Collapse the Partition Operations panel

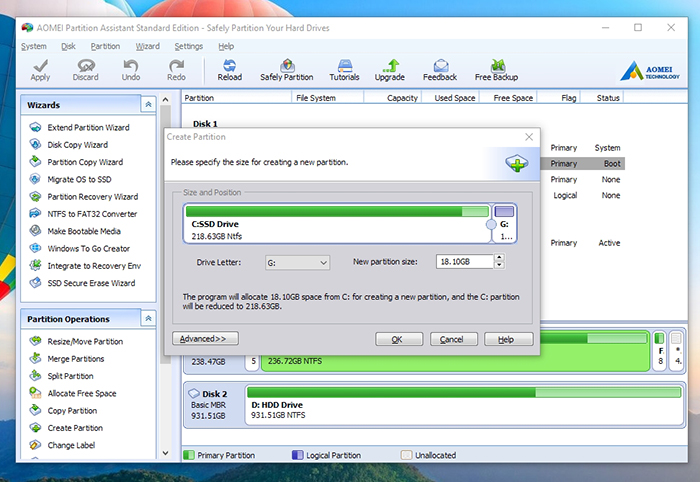[148, 319]
